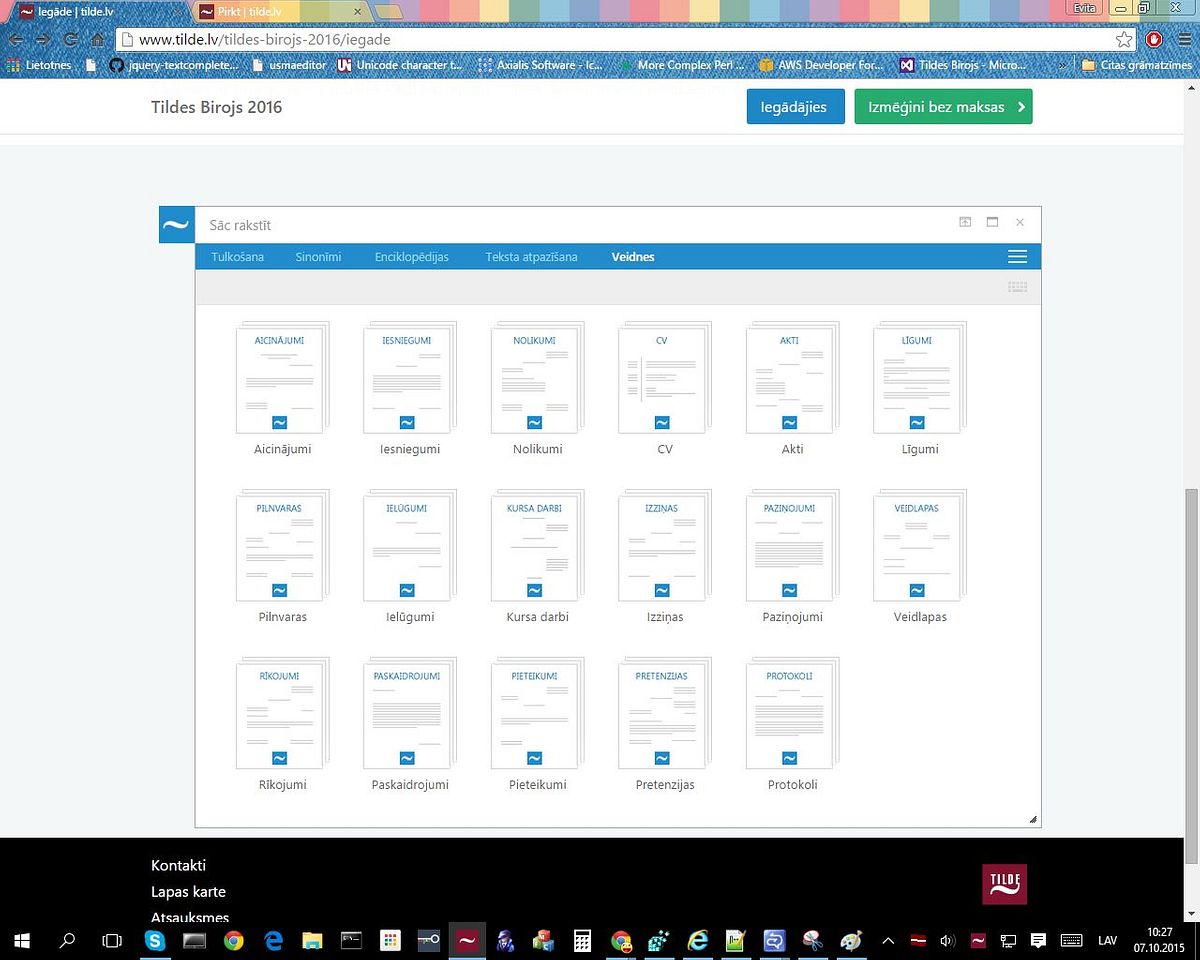This screenshot has width=1200, height=960.
Task: Open the Windows Start menu
Action: (x=22, y=940)
